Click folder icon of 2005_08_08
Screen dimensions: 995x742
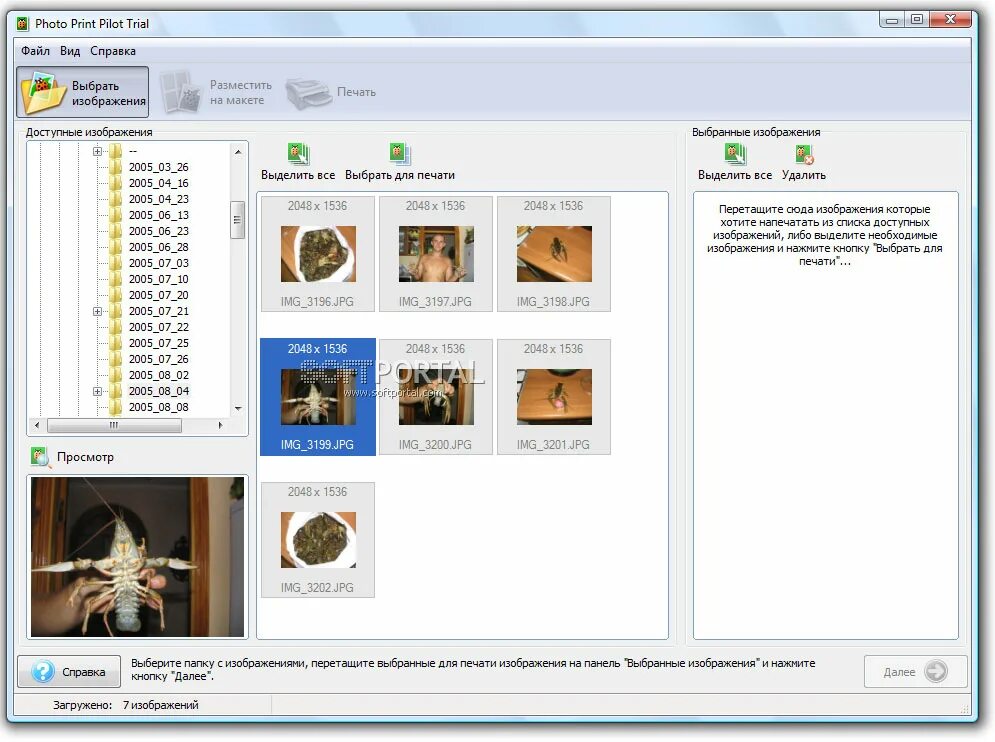point(115,407)
